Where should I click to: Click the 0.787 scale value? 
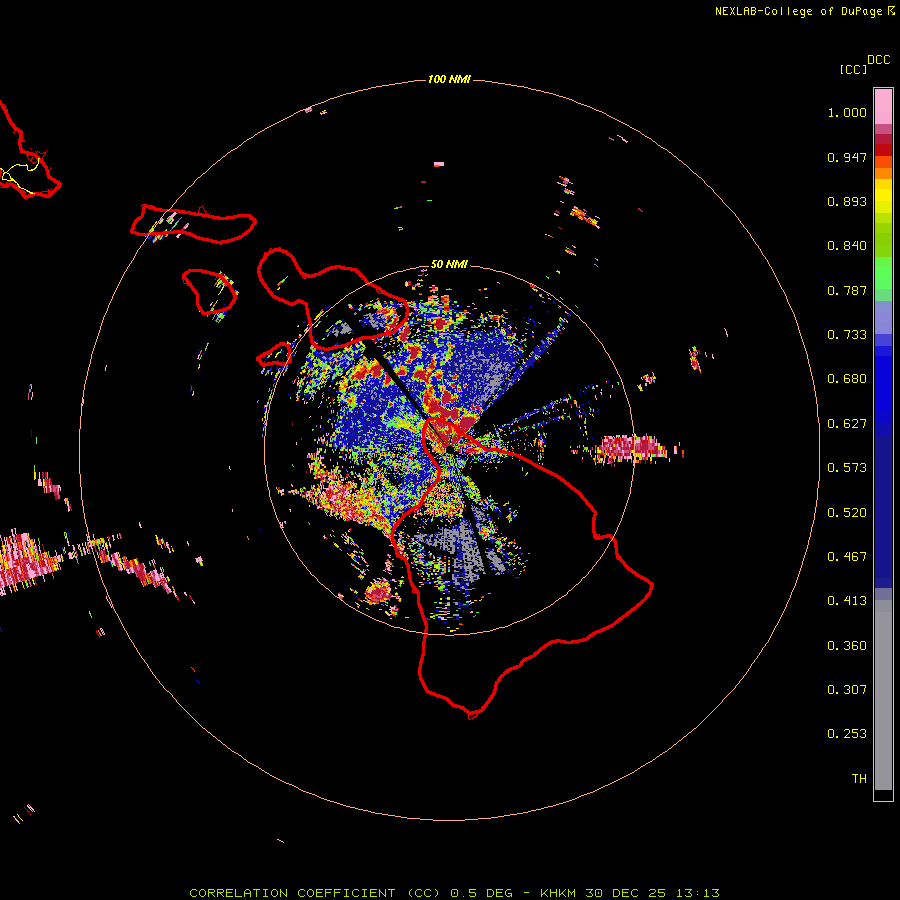point(847,290)
